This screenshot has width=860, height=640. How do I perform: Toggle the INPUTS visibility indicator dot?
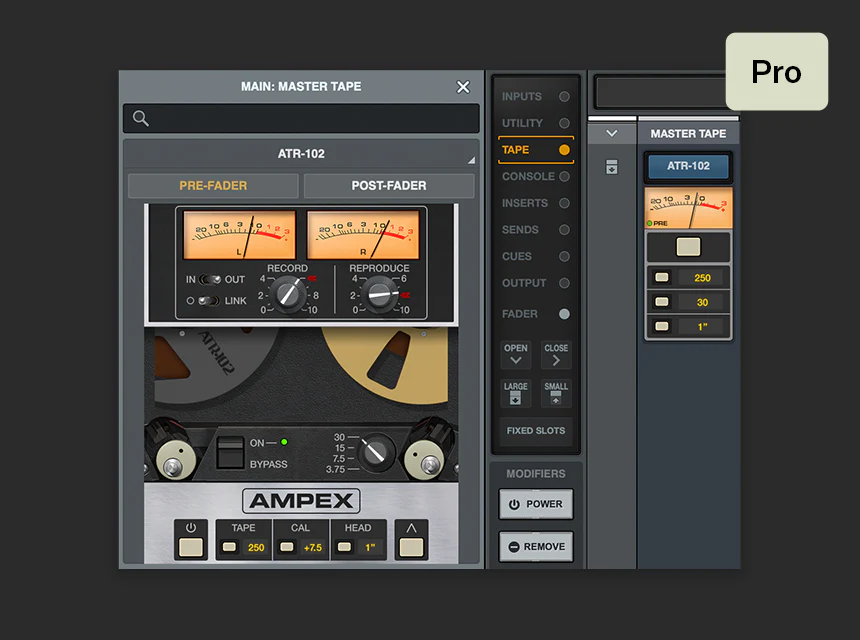(564, 97)
